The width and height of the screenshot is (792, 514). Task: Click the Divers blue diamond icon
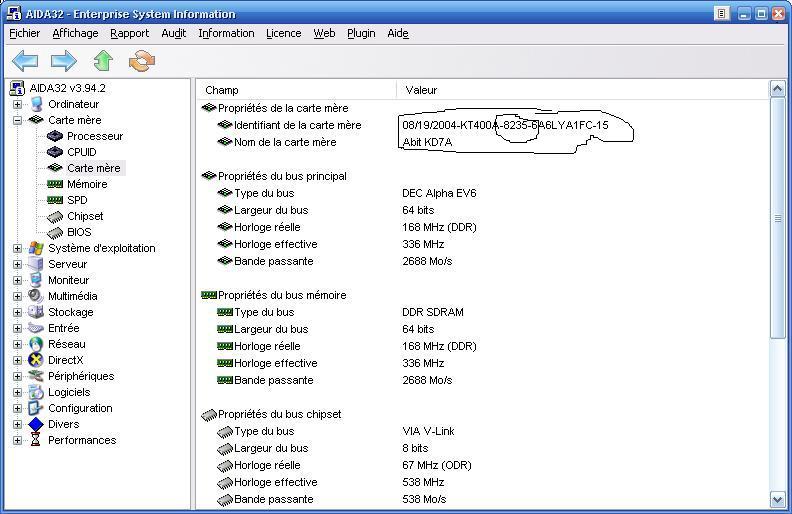(36, 424)
